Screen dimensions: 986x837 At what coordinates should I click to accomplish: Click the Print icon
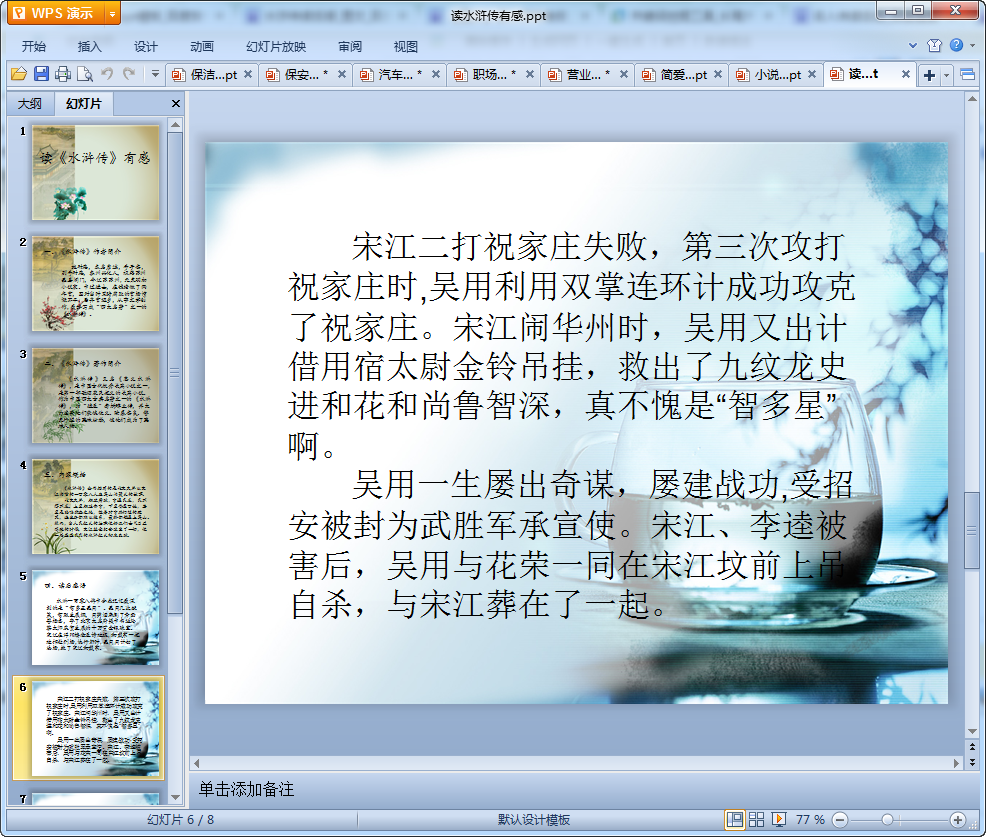coord(63,74)
